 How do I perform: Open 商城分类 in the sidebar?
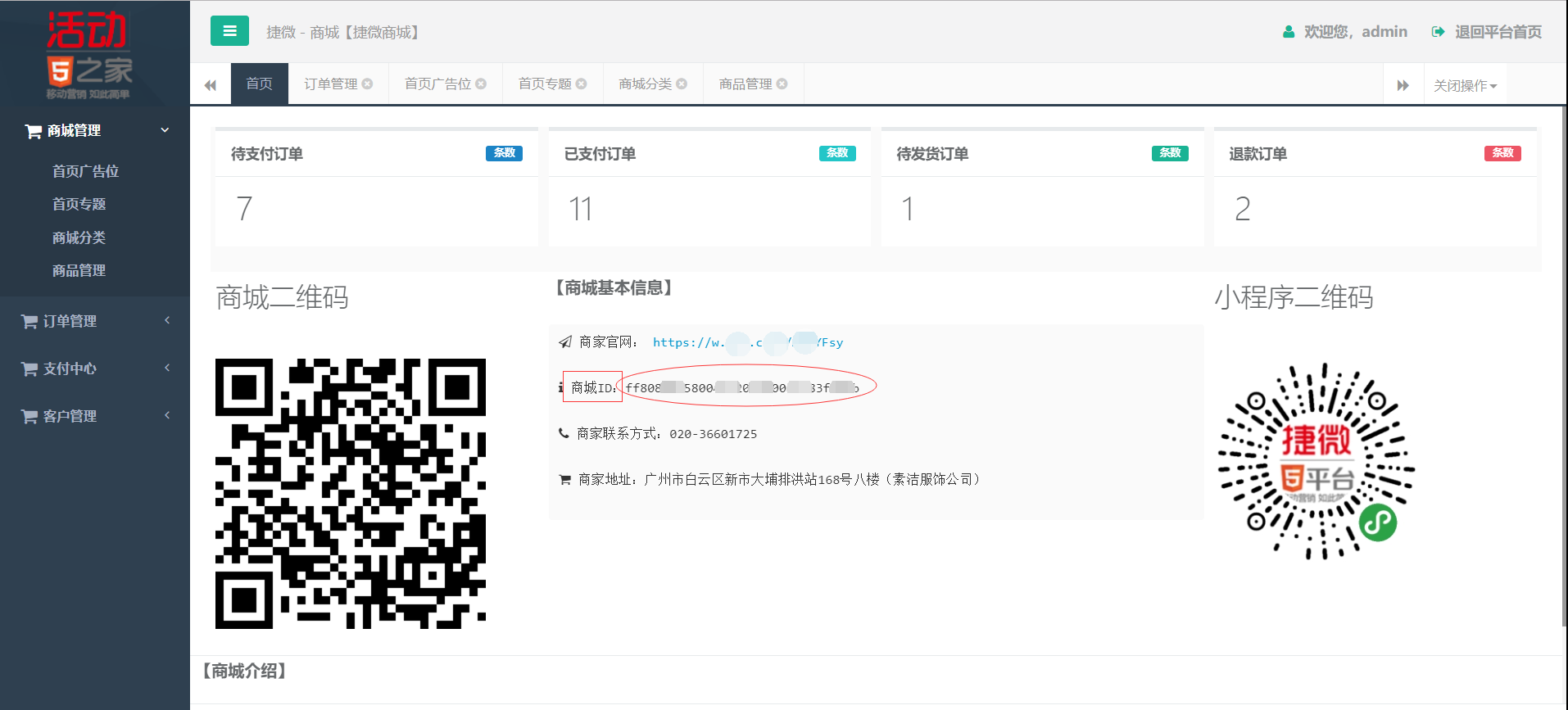pyautogui.click(x=79, y=237)
